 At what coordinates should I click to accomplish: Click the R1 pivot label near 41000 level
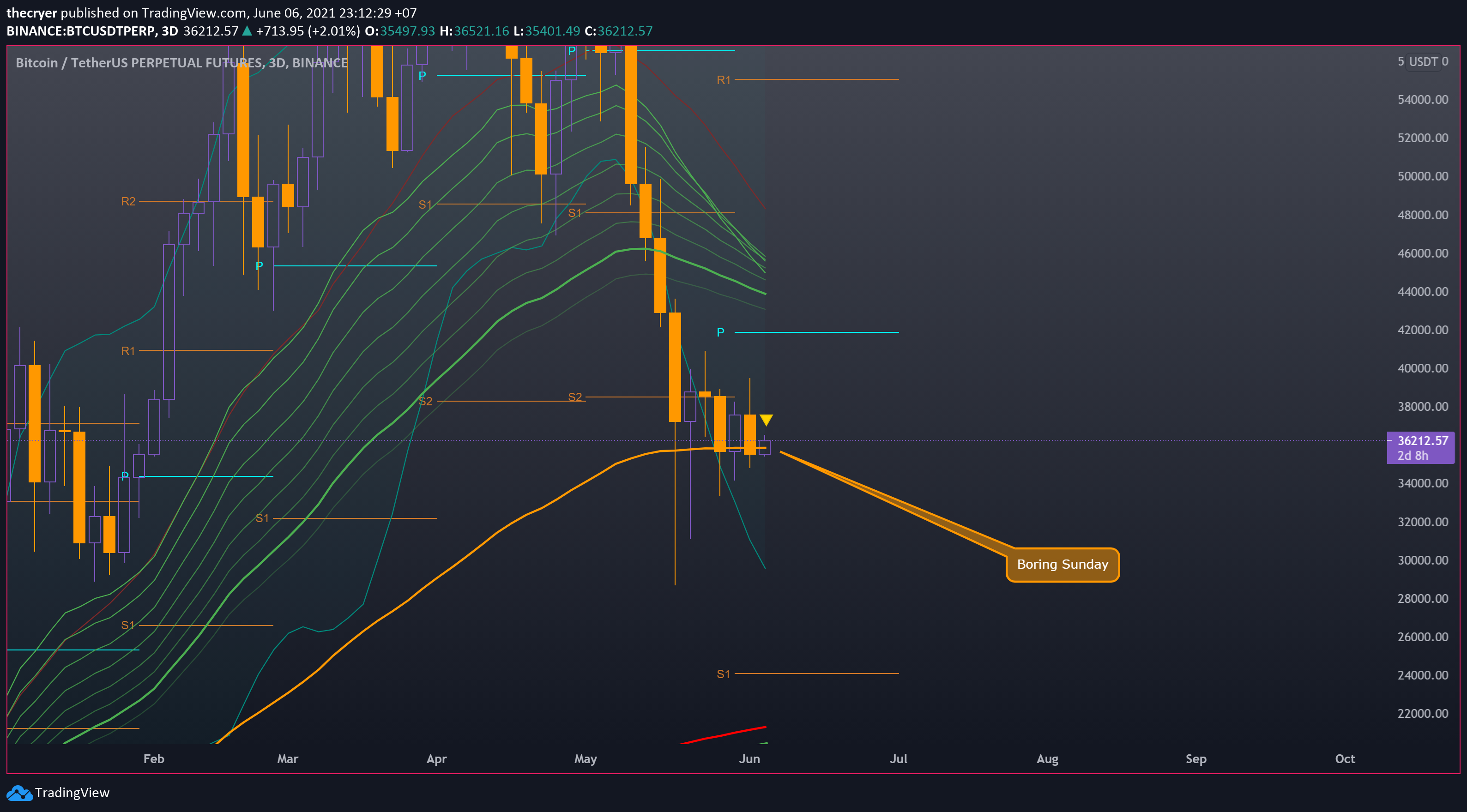[128, 351]
